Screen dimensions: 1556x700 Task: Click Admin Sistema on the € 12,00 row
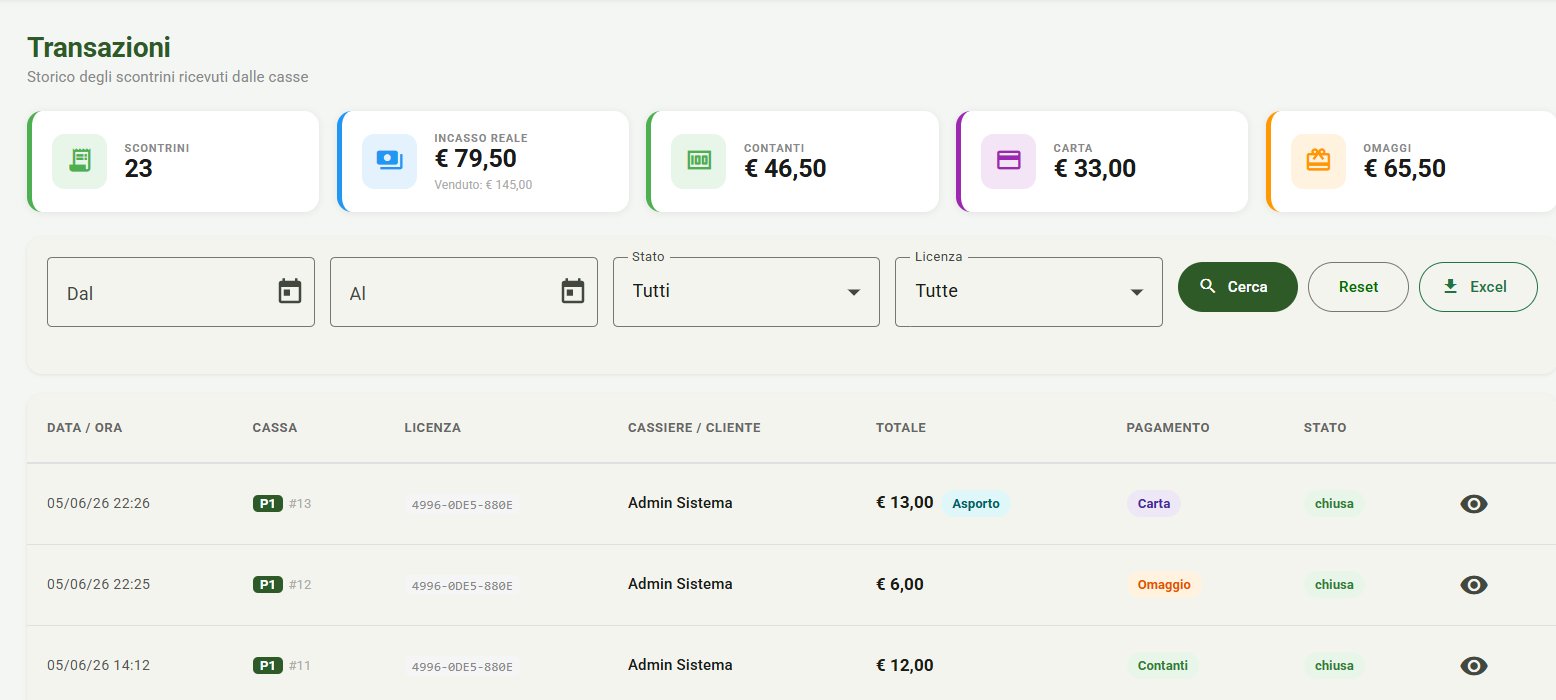click(x=680, y=665)
